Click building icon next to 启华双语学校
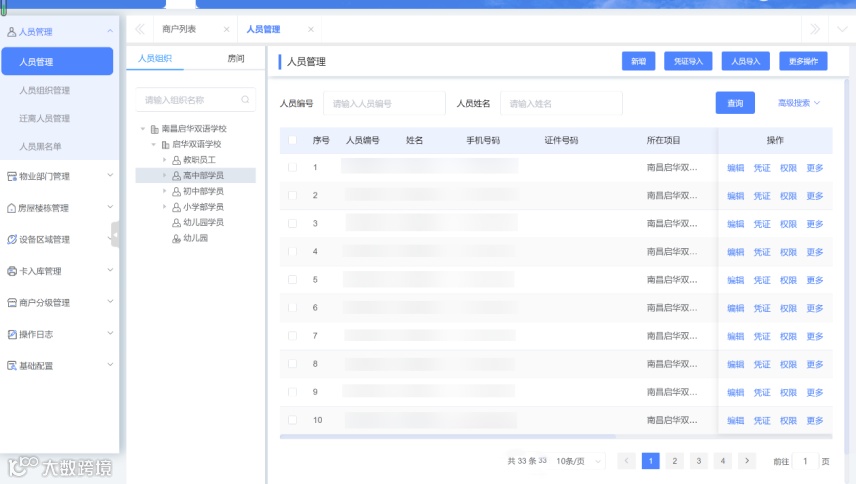Viewport: 856px width, 484px height. (x=165, y=145)
